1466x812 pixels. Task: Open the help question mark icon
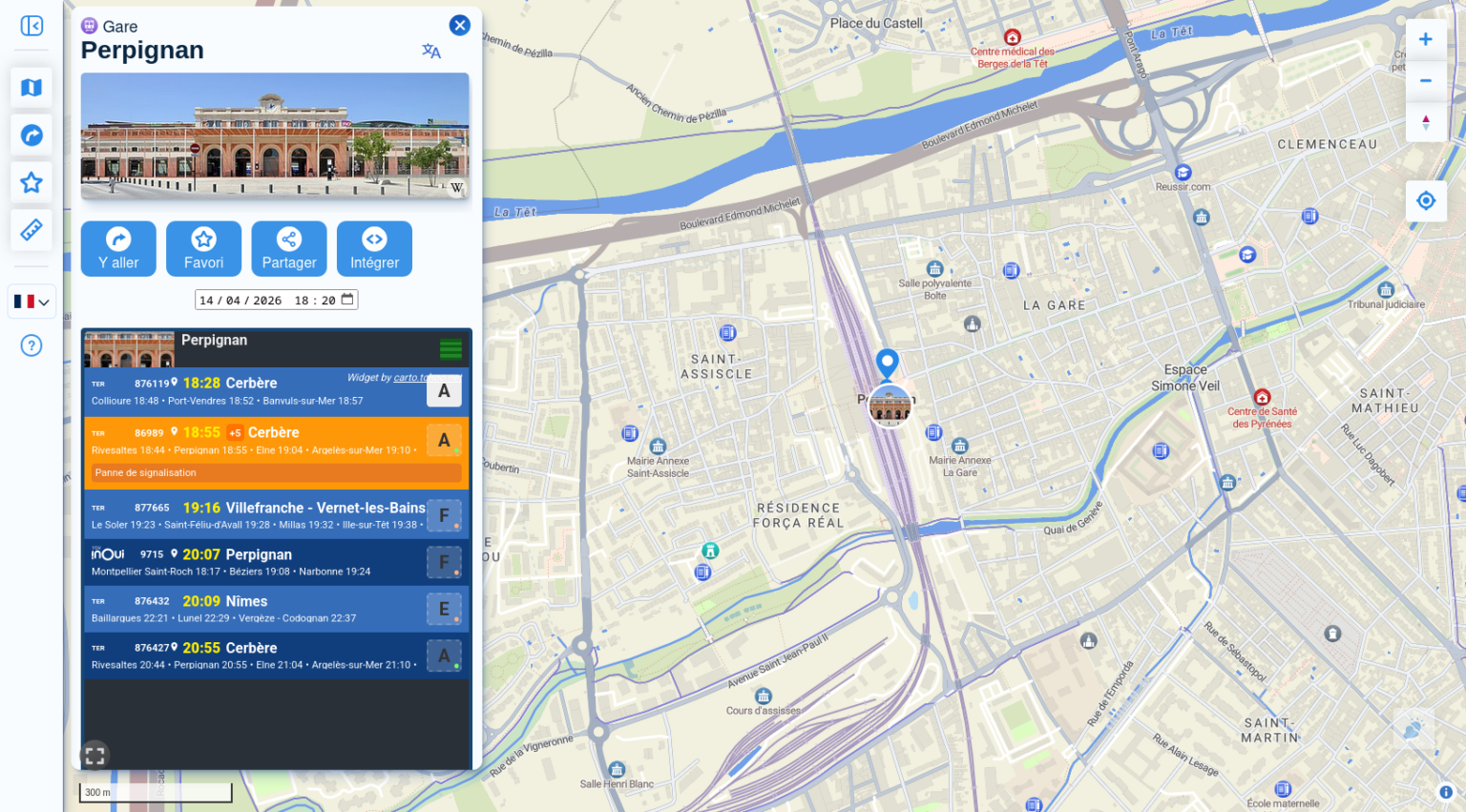coord(31,345)
